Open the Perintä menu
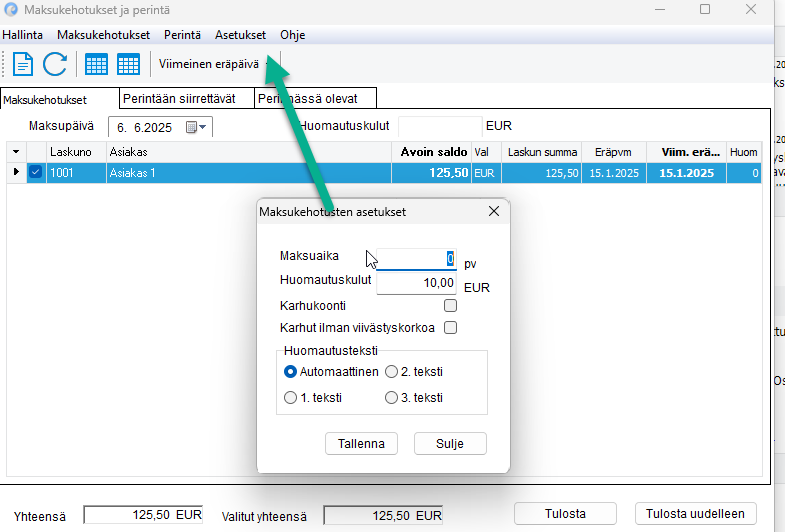Viewport: 785px width, 532px height. click(x=182, y=35)
